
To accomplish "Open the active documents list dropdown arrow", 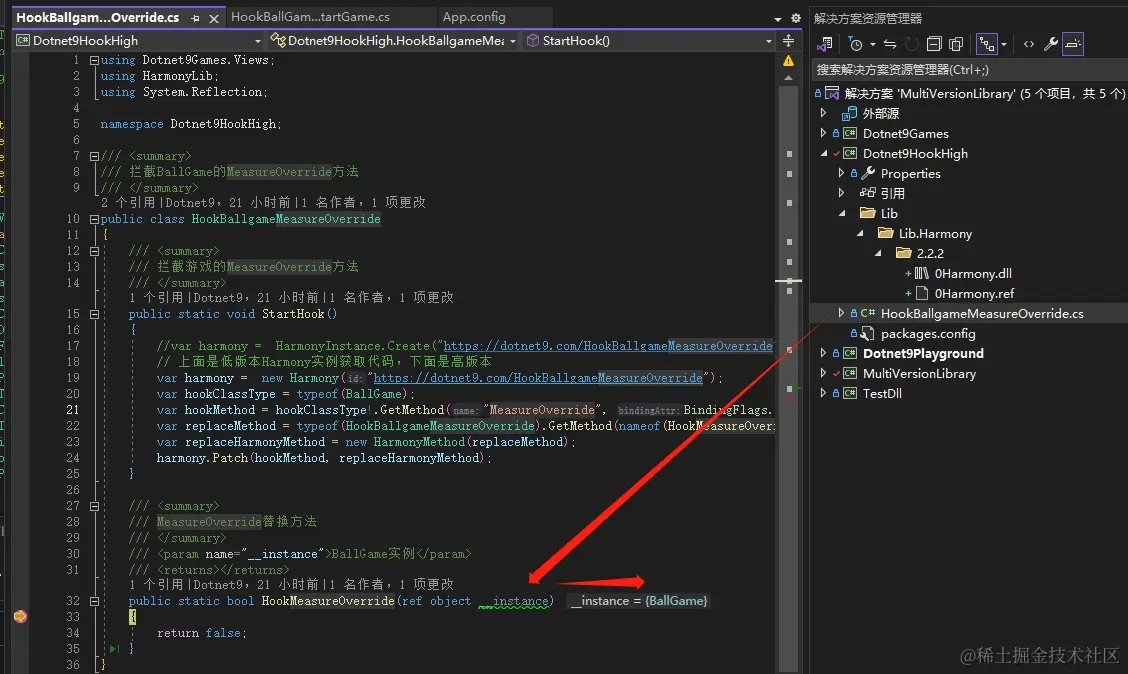I will pos(778,19).
